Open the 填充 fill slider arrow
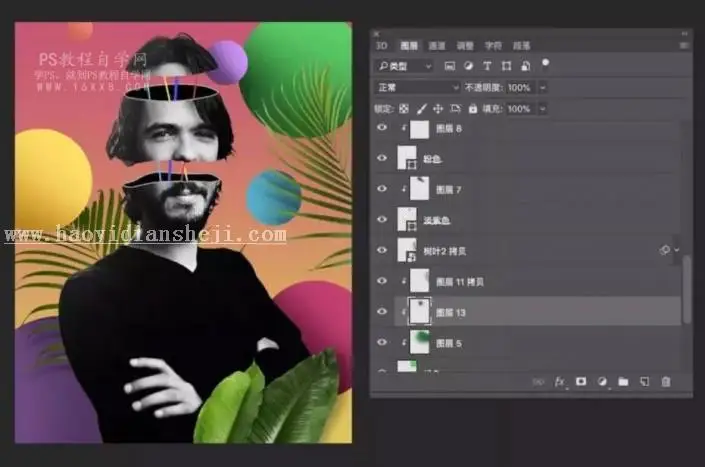705x467 pixels. (x=543, y=109)
